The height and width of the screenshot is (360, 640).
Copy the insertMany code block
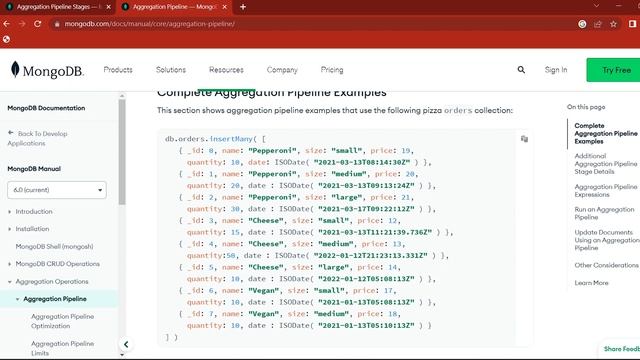pos(524,139)
